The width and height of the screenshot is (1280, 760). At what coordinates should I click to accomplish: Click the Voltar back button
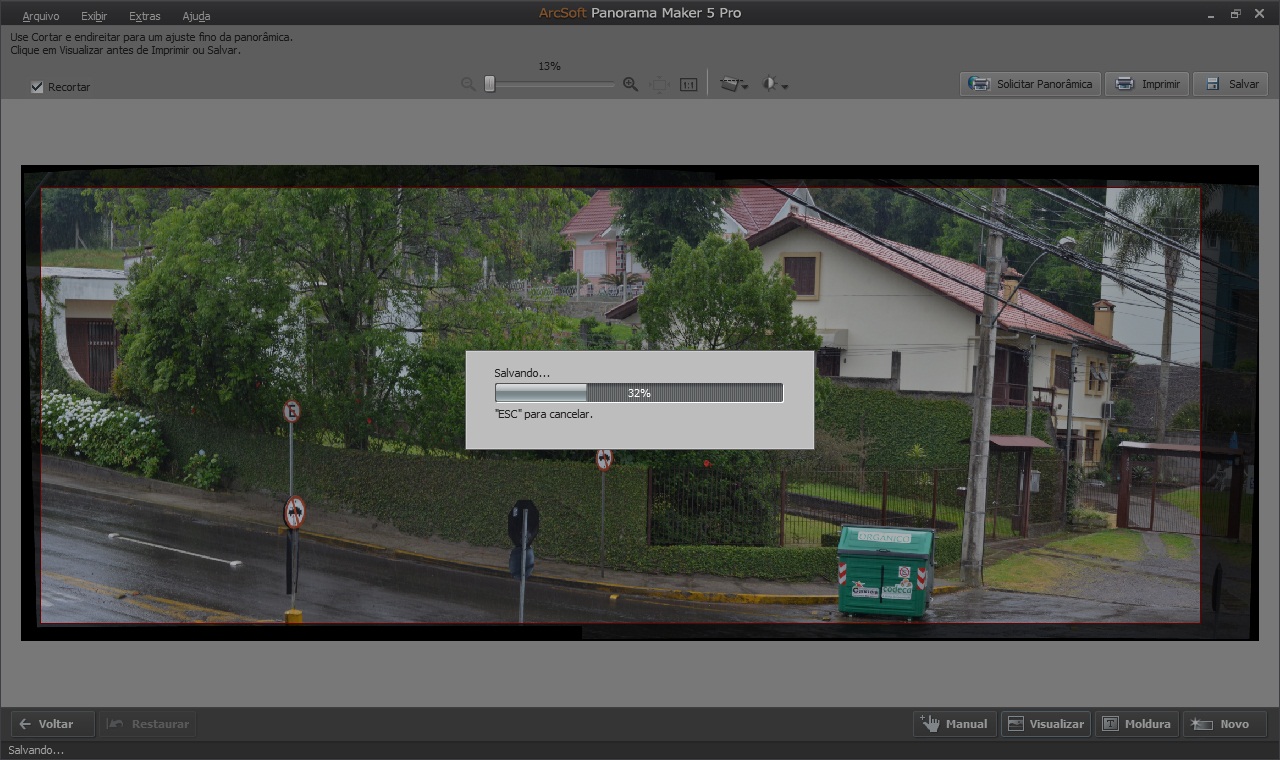[x=52, y=724]
